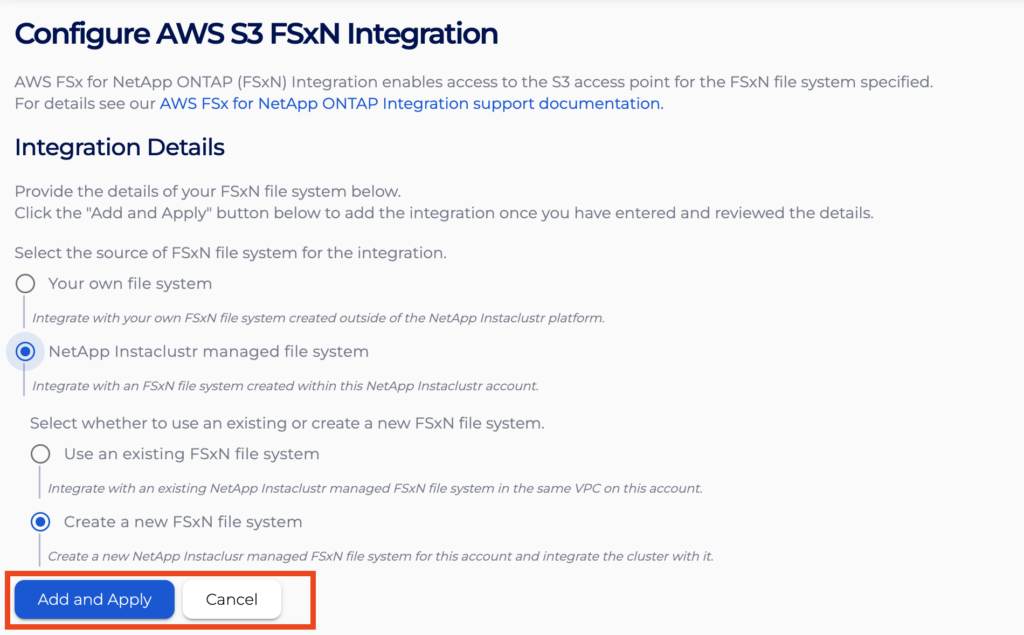Click the "Use an existing FSxN file system" label

click(x=192, y=454)
